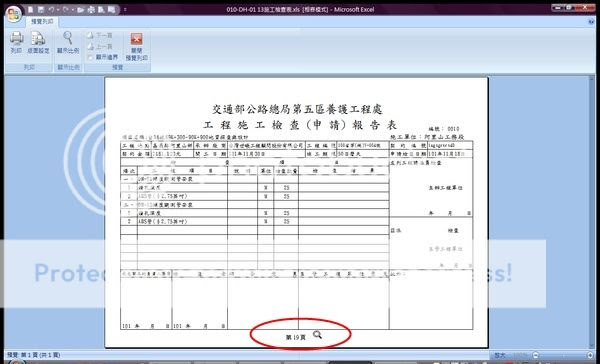This screenshot has width=600, height=364.
Task: Click the Undo icon in quick access toolbar
Action: [x=51, y=9]
